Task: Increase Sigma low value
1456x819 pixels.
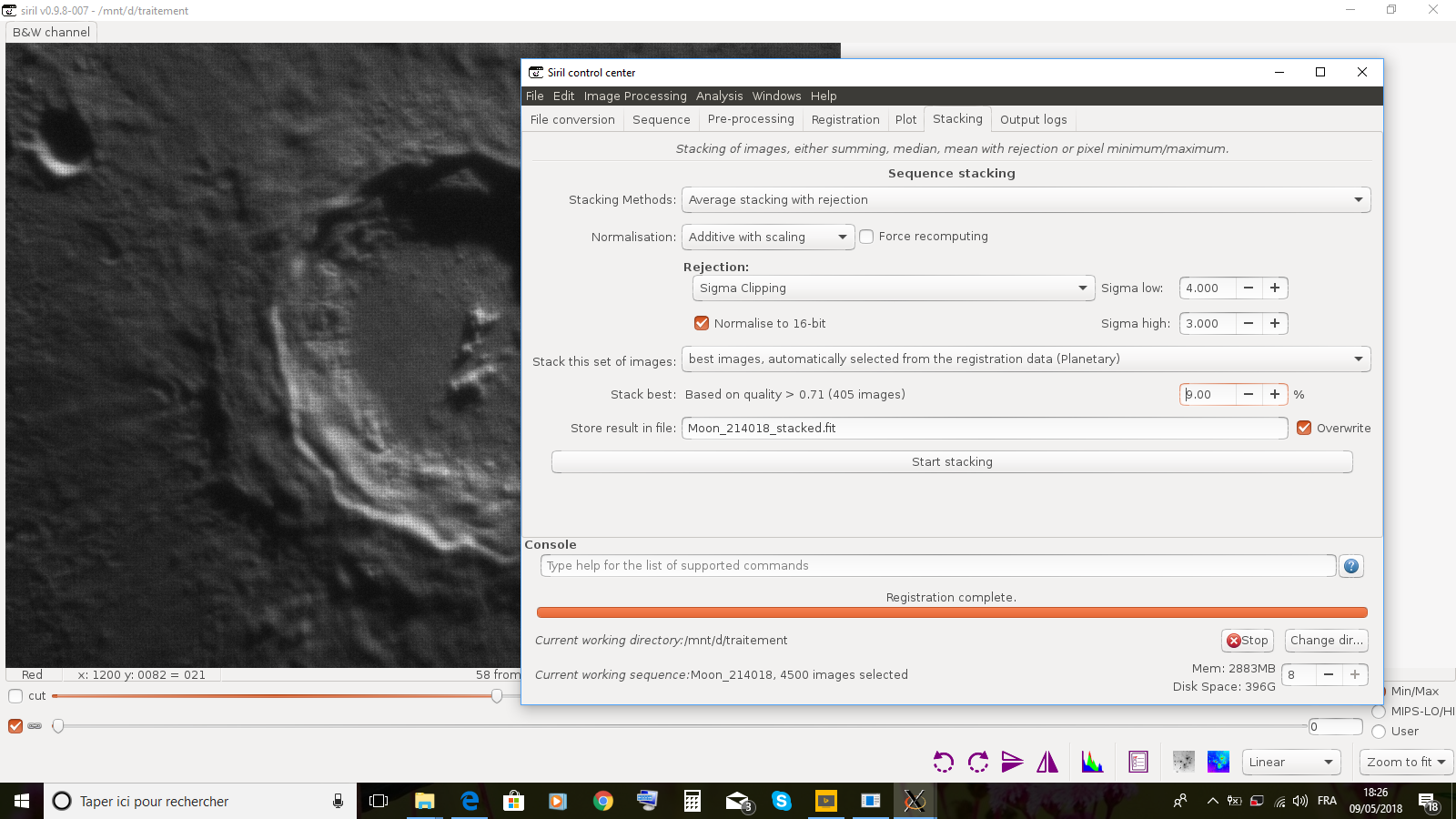Action: 1275,288
